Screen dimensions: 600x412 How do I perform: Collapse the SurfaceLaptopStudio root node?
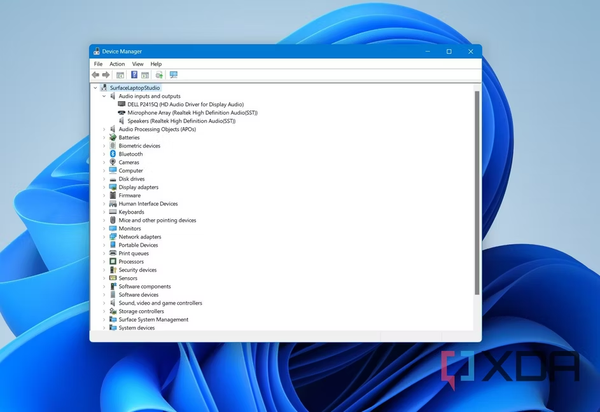95,88
